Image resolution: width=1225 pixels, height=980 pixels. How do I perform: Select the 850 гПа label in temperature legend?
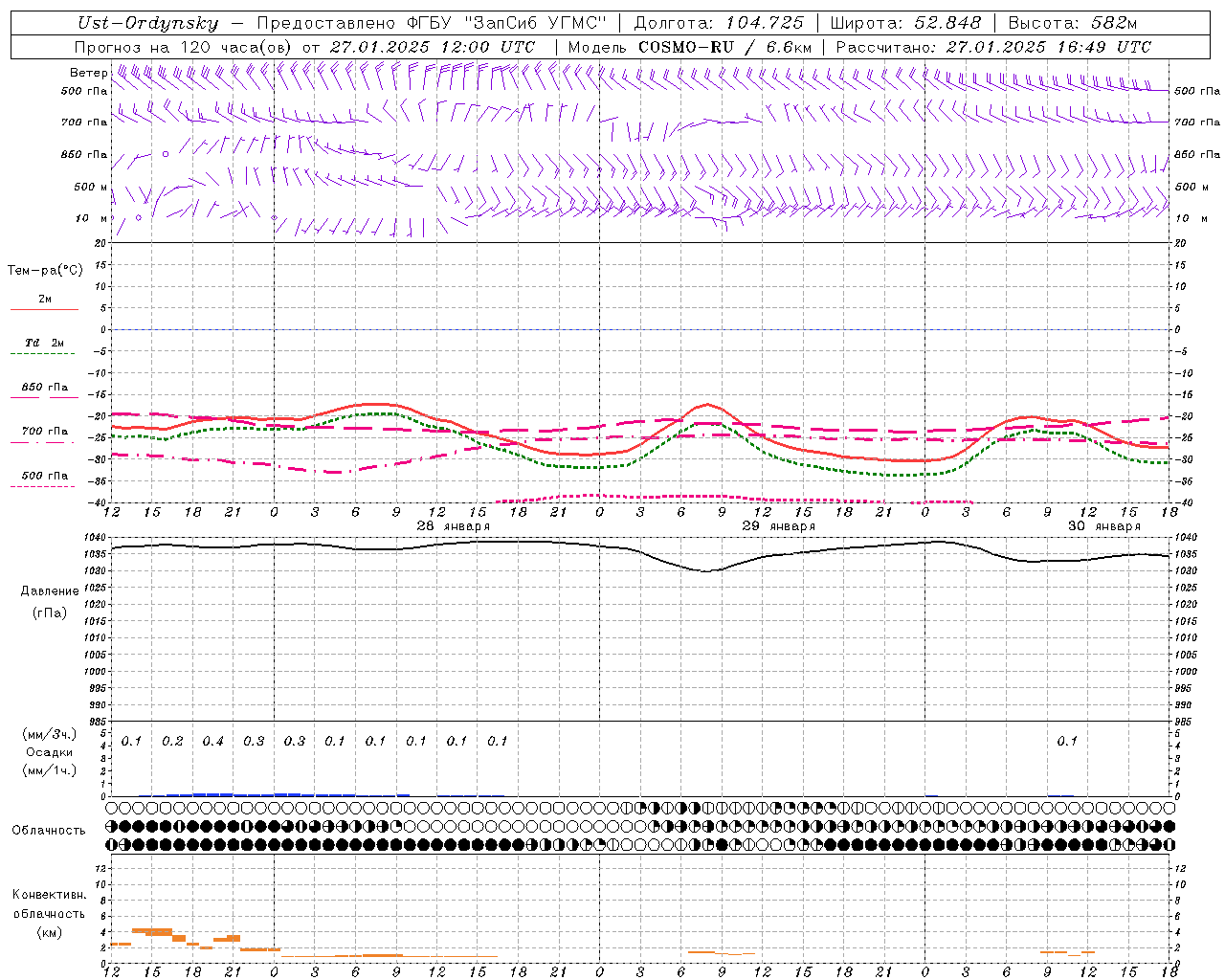[x=45, y=388]
